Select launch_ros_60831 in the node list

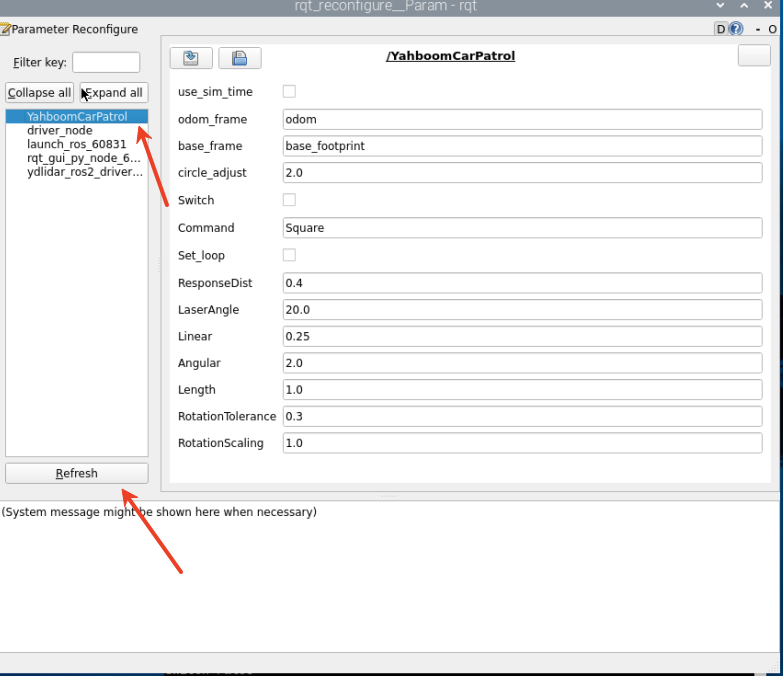(76, 144)
